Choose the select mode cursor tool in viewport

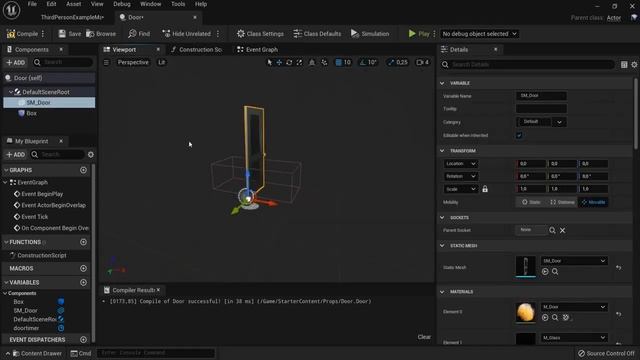tap(269, 62)
